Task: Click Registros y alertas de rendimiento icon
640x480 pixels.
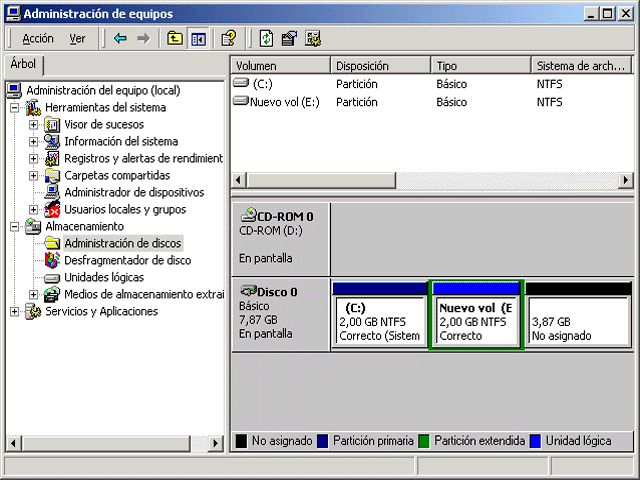Action: point(52,158)
